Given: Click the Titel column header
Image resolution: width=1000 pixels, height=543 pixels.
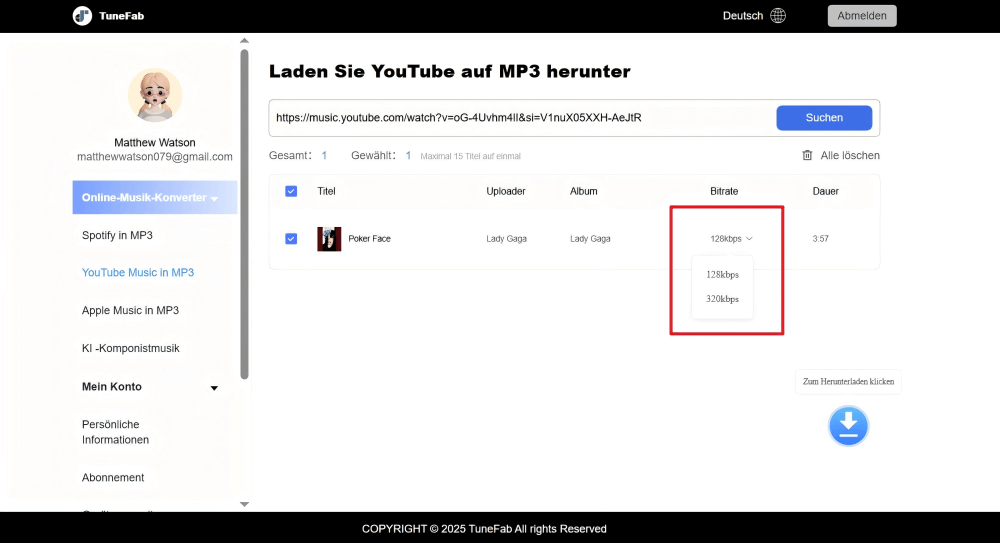Looking at the screenshot, I should click(x=327, y=191).
